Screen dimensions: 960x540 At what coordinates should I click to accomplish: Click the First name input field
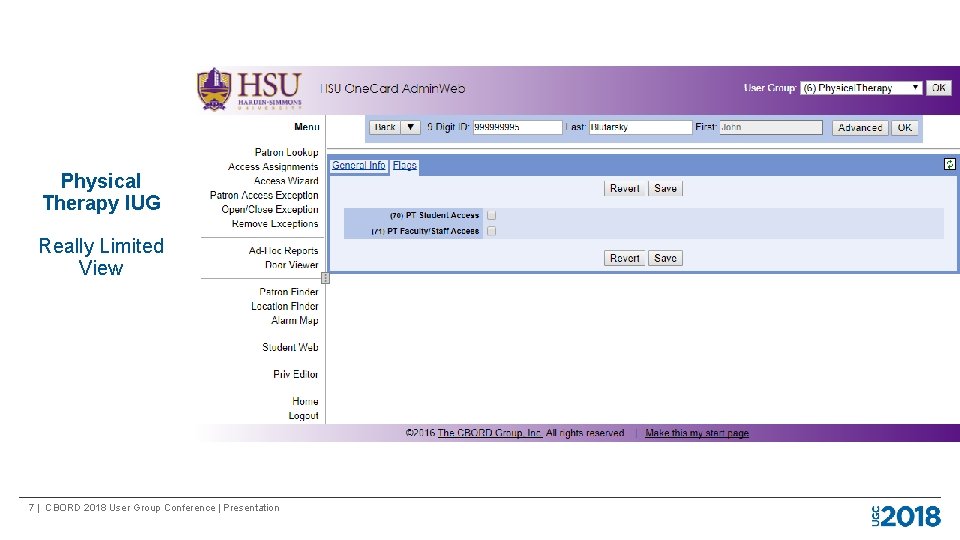tap(771, 127)
